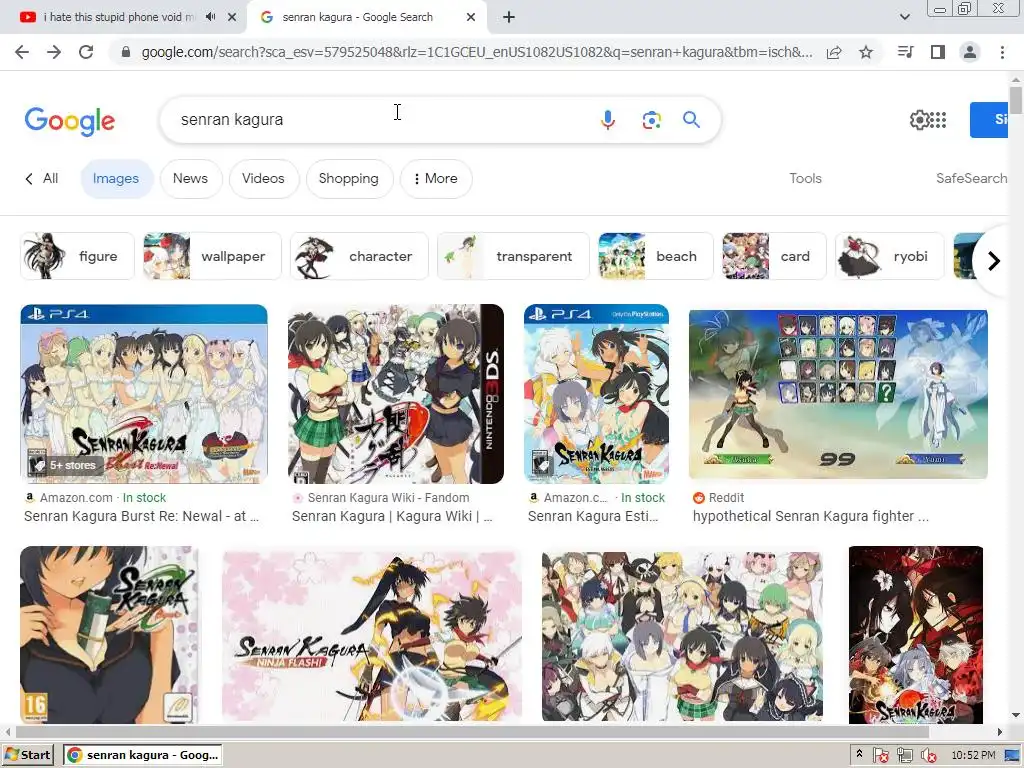The image size is (1024, 768).
Task: Switch to the Shopping tab
Action: tap(348, 178)
